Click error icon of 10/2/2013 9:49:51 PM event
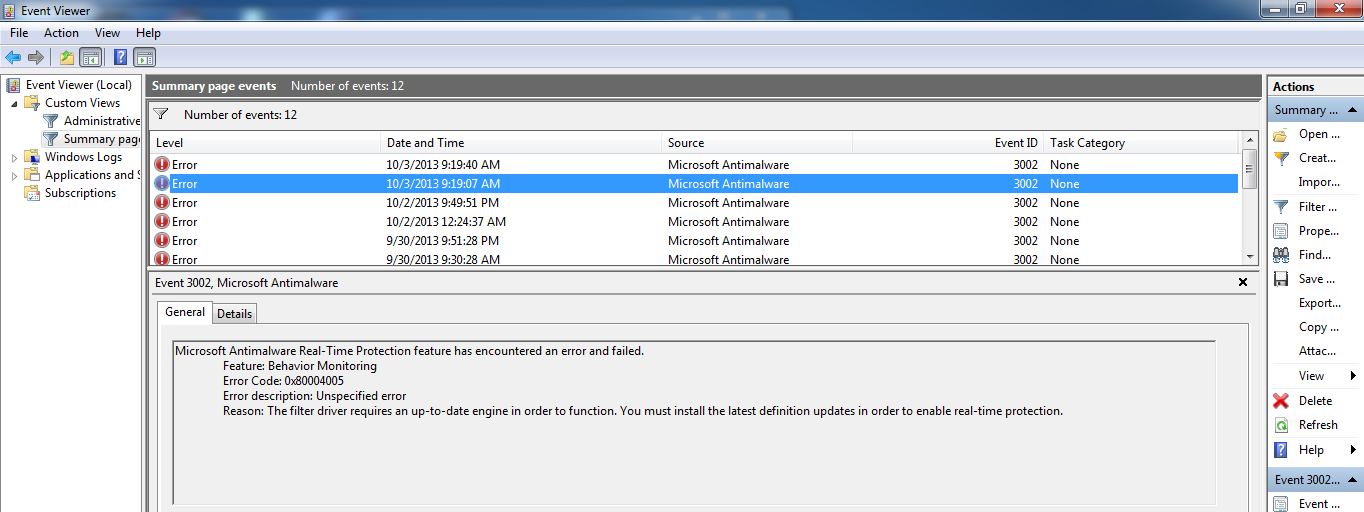Viewport: 1364px width, 512px height. point(162,202)
